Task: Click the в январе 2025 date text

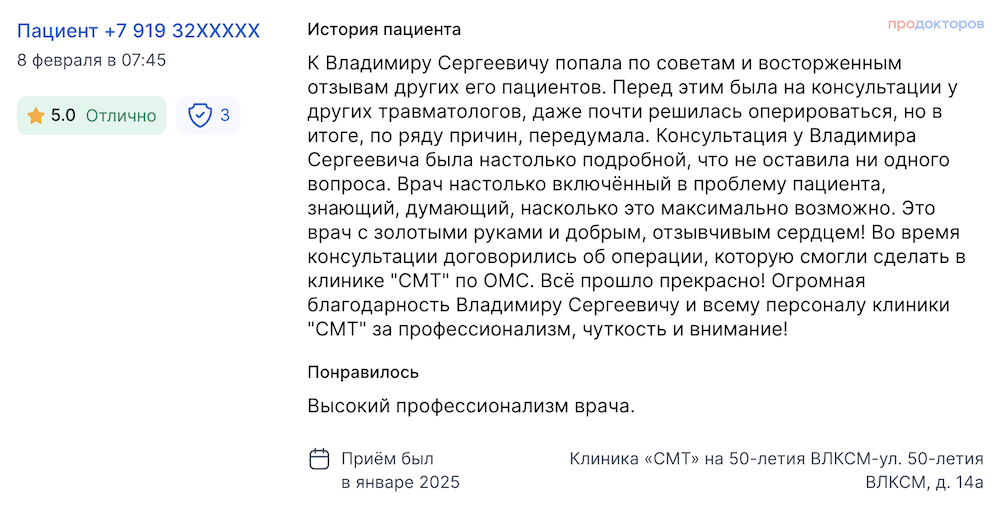Action: [x=401, y=483]
